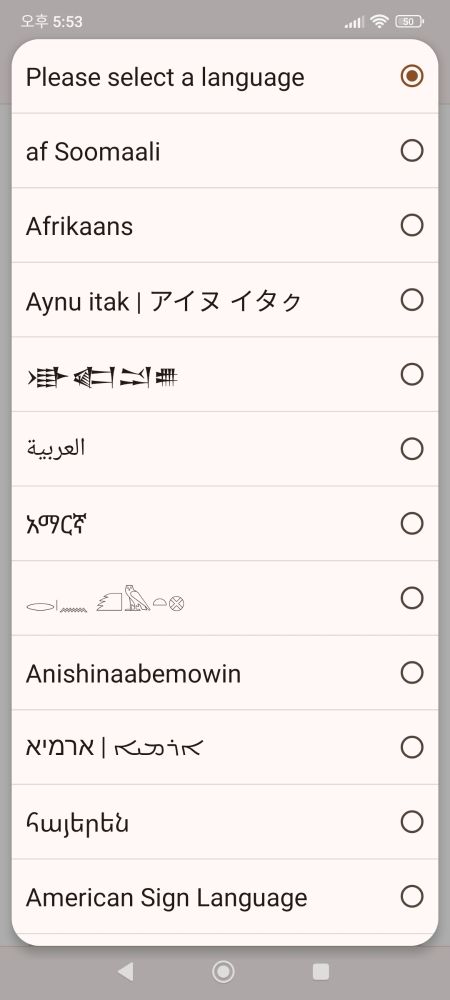Select the Amharic script radio button
This screenshot has height=1000, width=450.
[x=412, y=524]
